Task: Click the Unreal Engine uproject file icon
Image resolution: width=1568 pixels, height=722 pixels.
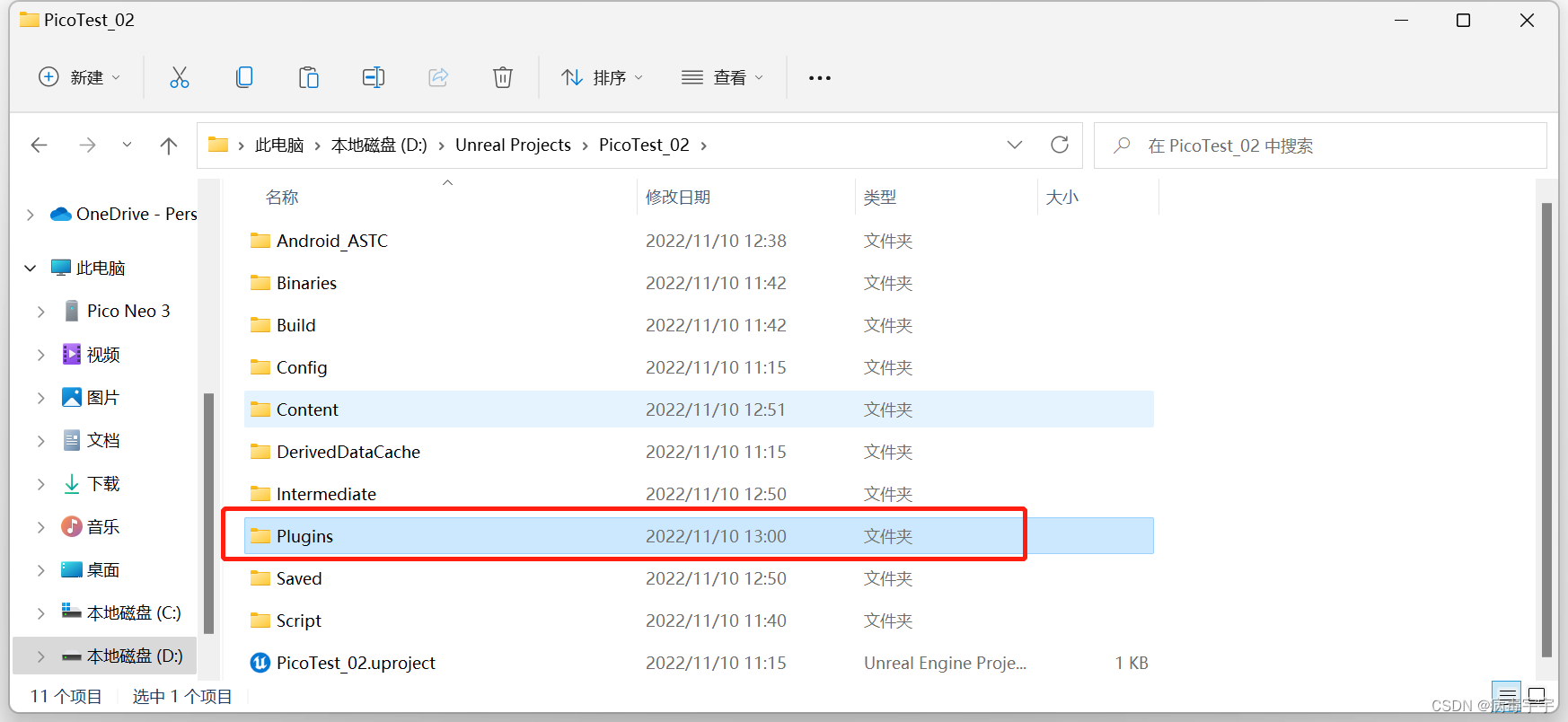Action: (260, 663)
